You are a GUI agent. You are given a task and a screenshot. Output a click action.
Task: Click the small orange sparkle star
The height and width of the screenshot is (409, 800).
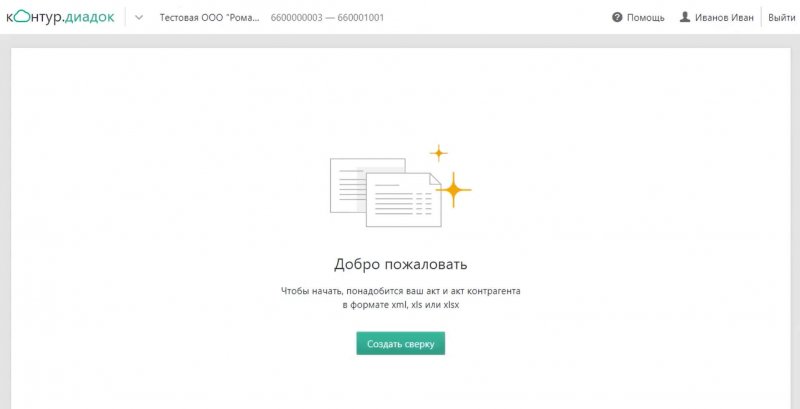(x=438, y=153)
